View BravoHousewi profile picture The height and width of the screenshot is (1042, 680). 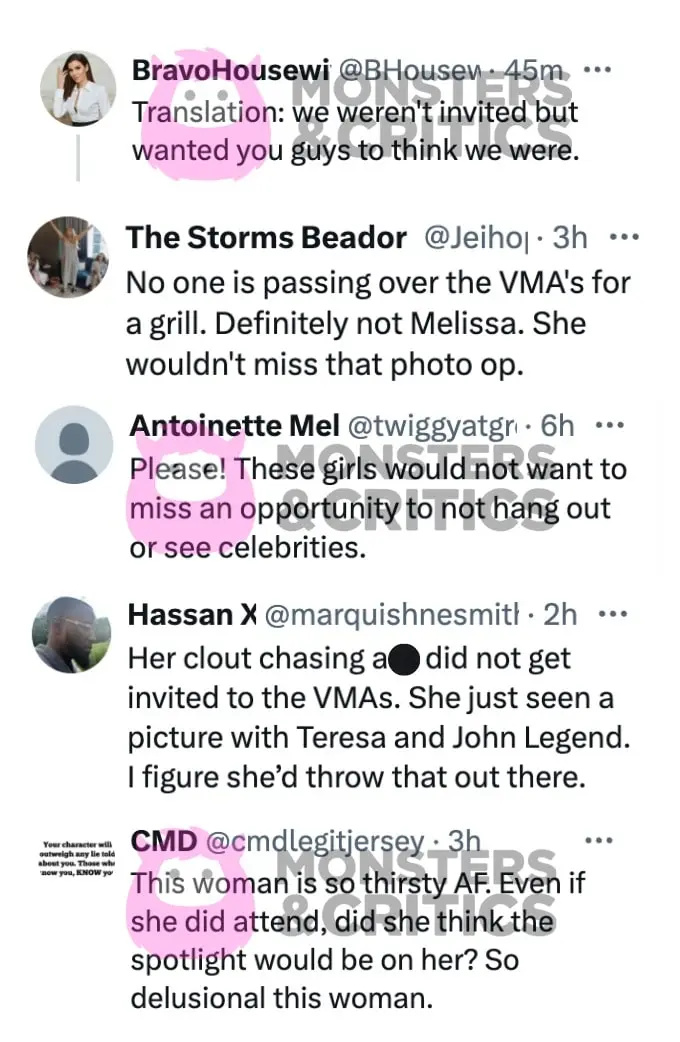(x=78, y=88)
